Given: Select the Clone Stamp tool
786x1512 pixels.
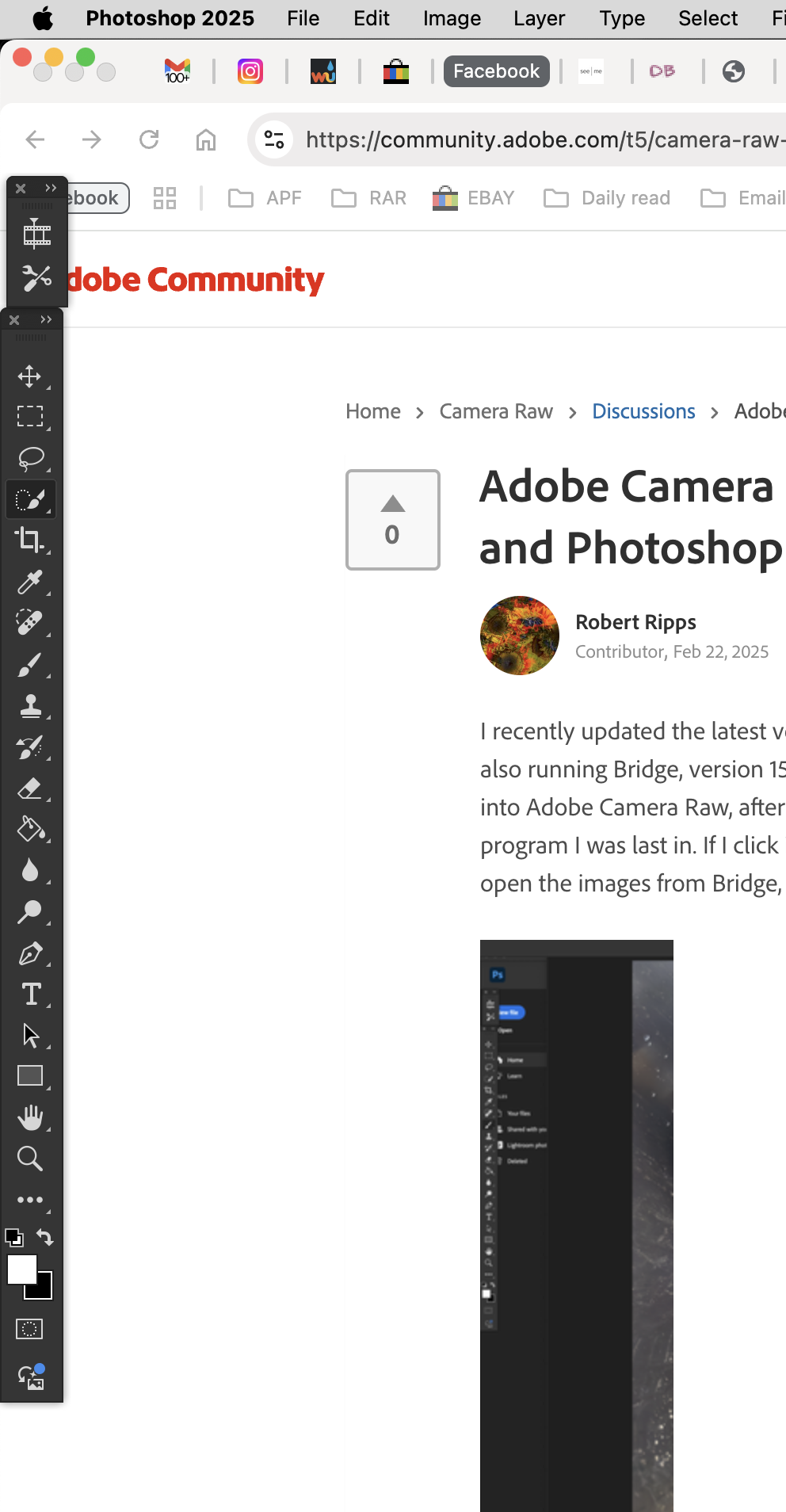Looking at the screenshot, I should pyautogui.click(x=29, y=705).
